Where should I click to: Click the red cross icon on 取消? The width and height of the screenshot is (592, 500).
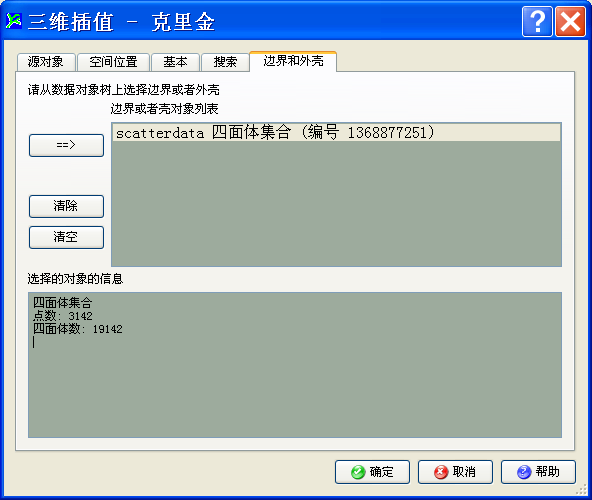tap(441, 472)
